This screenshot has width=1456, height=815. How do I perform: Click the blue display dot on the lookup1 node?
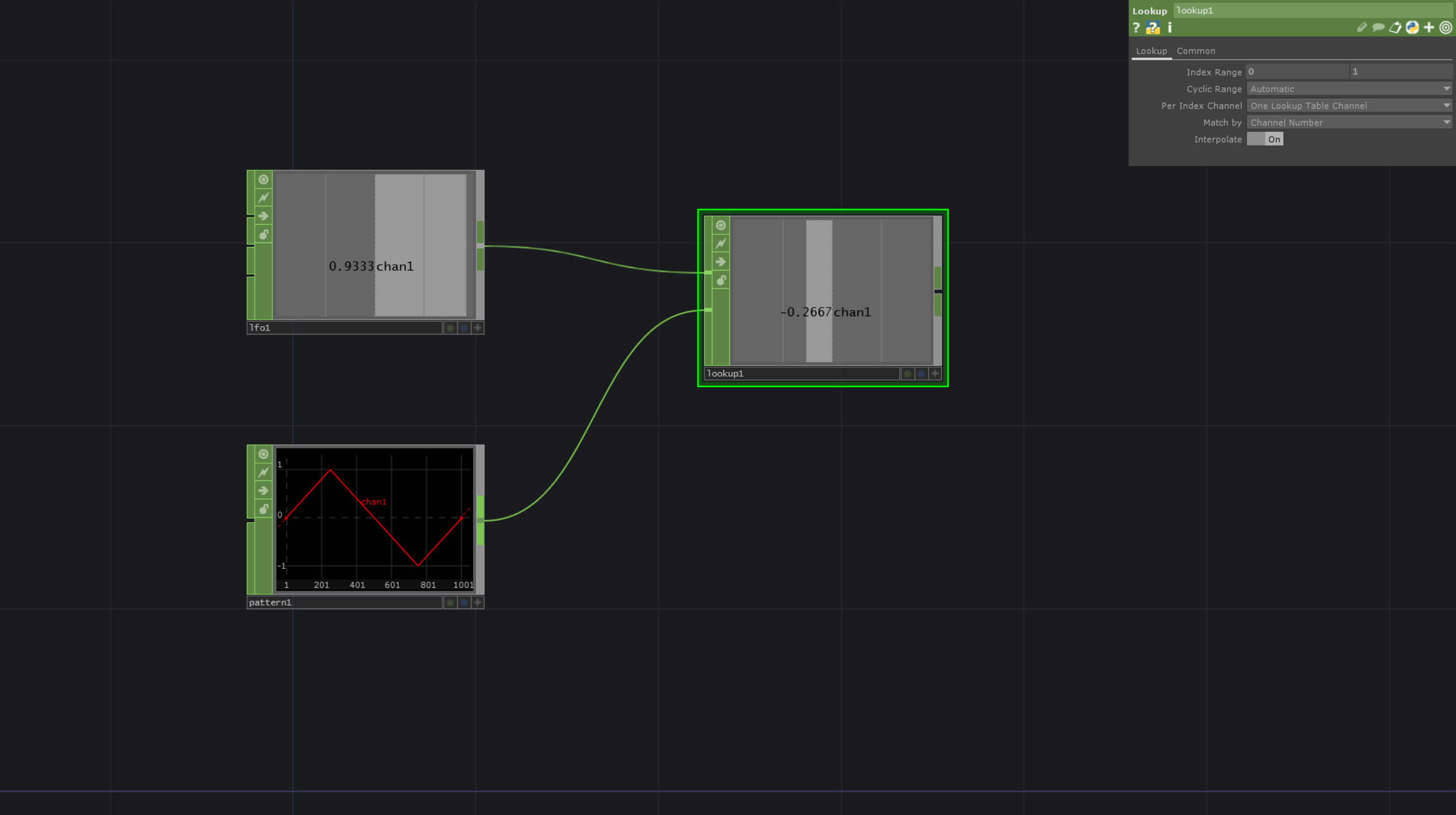(x=921, y=373)
